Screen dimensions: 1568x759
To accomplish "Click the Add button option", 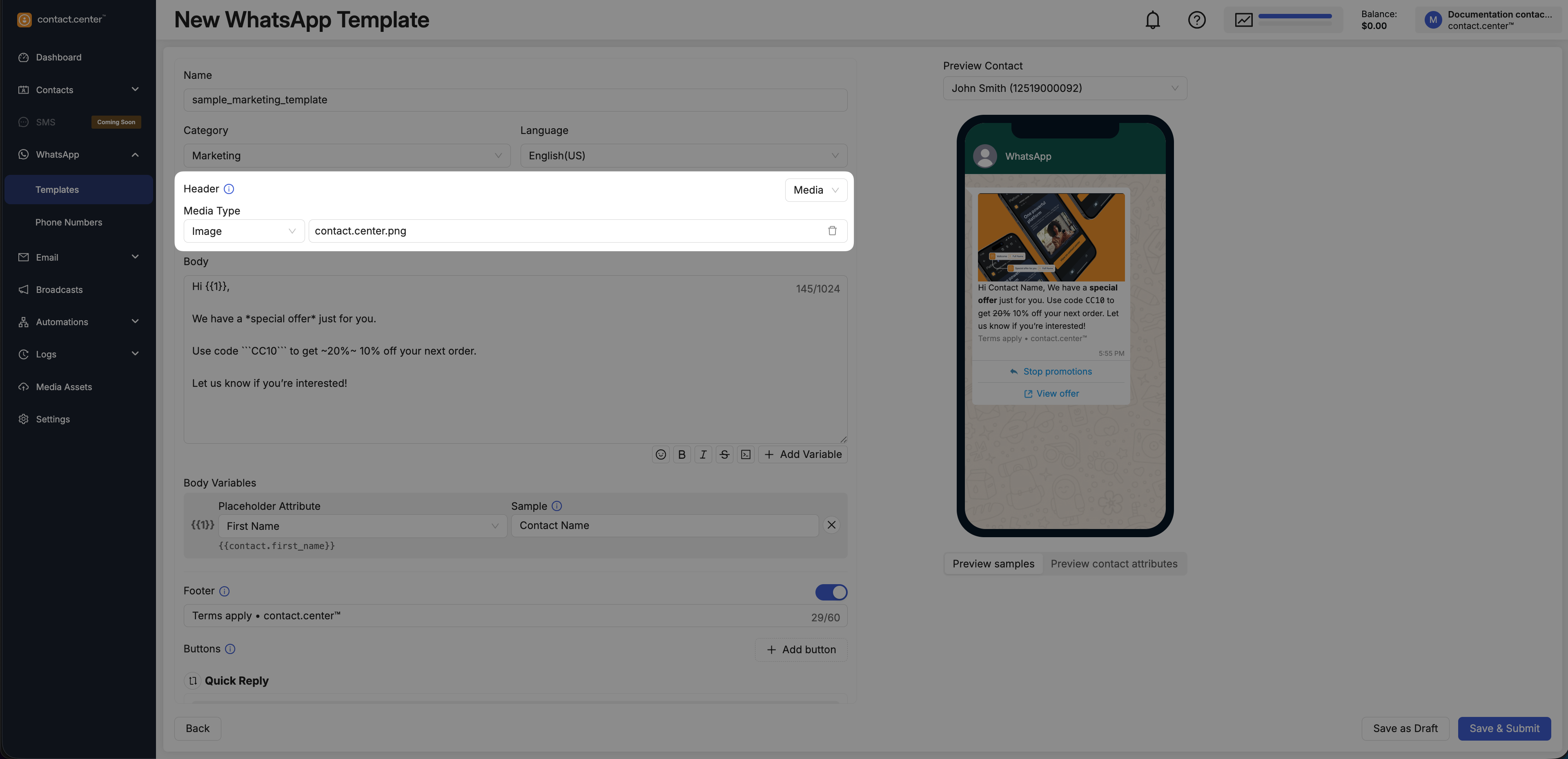I will pyautogui.click(x=800, y=650).
